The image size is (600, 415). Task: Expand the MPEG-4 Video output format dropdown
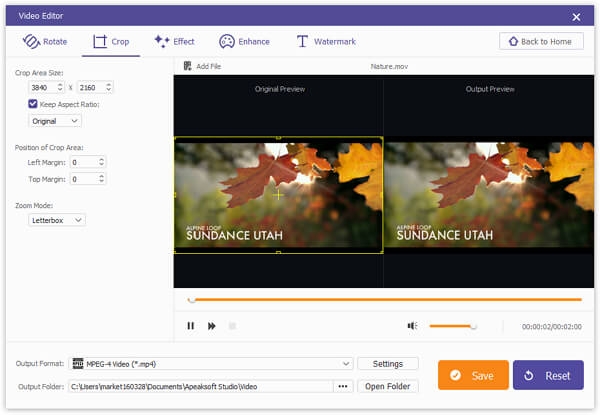tap(213, 364)
